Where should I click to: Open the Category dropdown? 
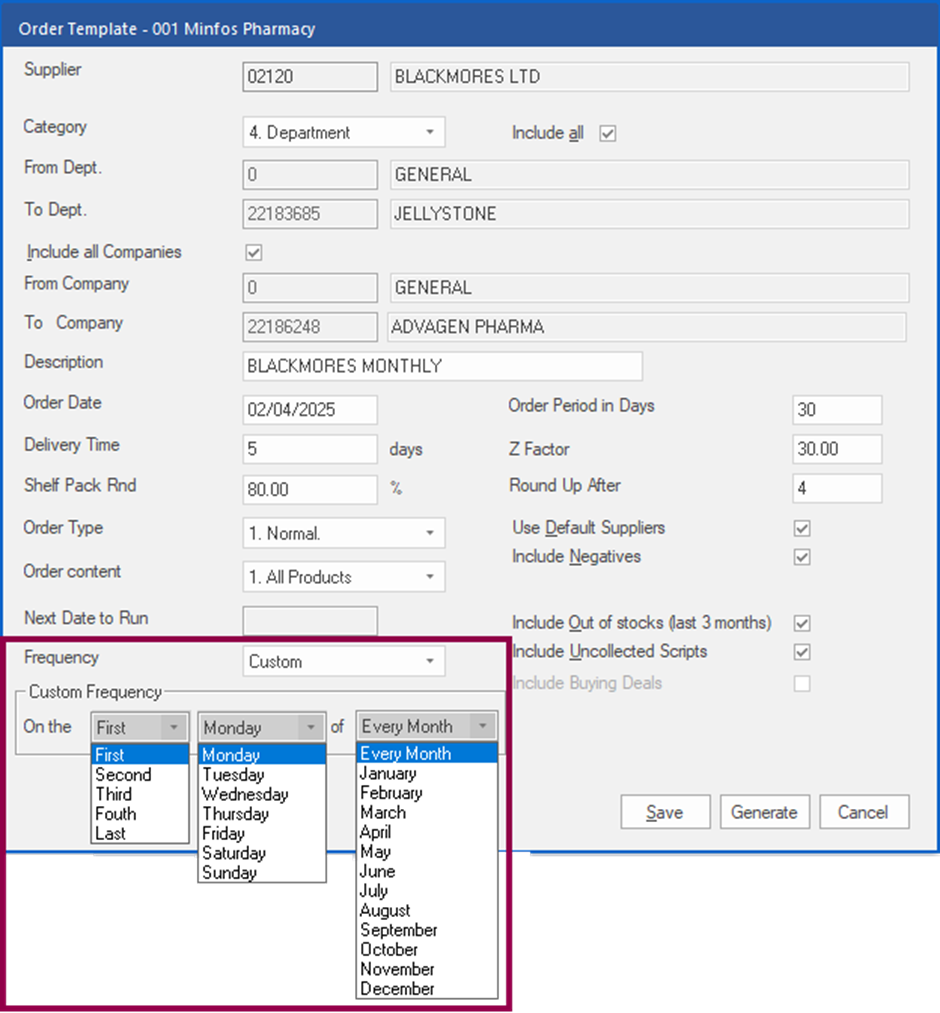pyautogui.click(x=344, y=132)
